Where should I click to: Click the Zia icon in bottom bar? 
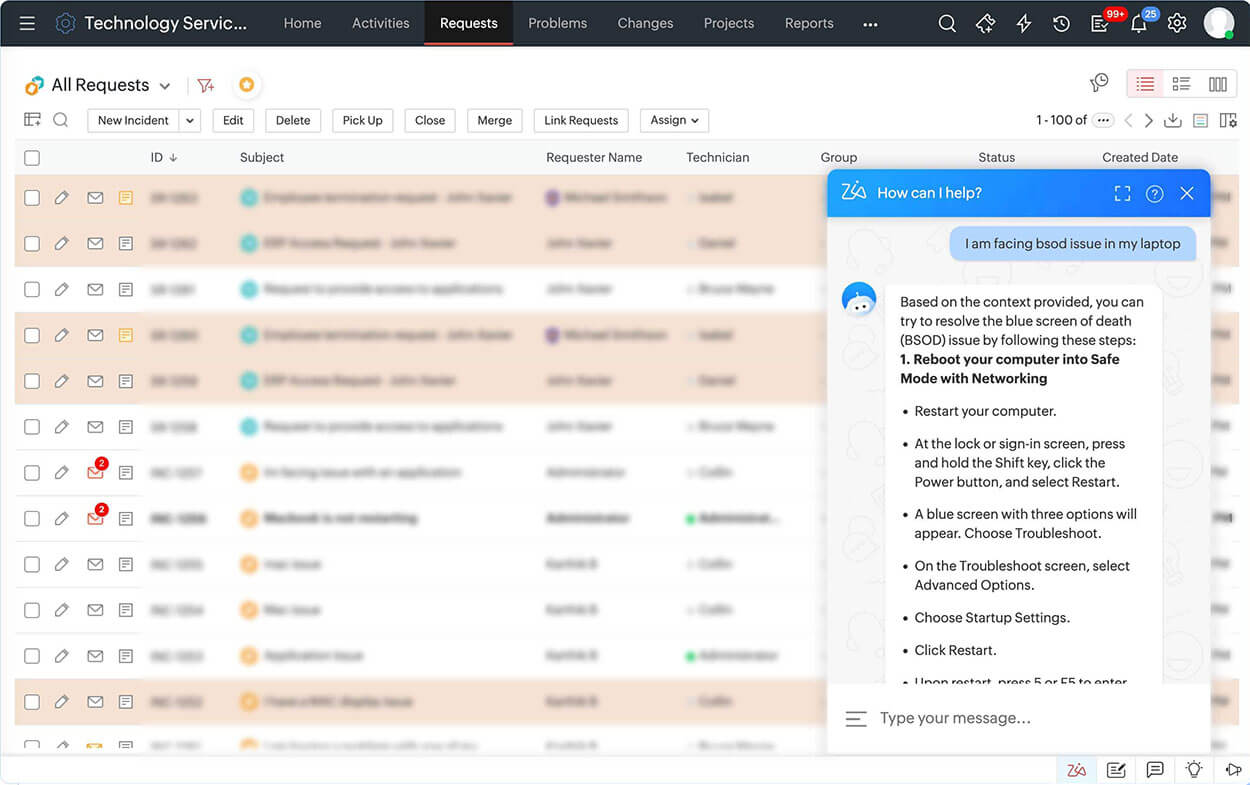[x=1076, y=769]
